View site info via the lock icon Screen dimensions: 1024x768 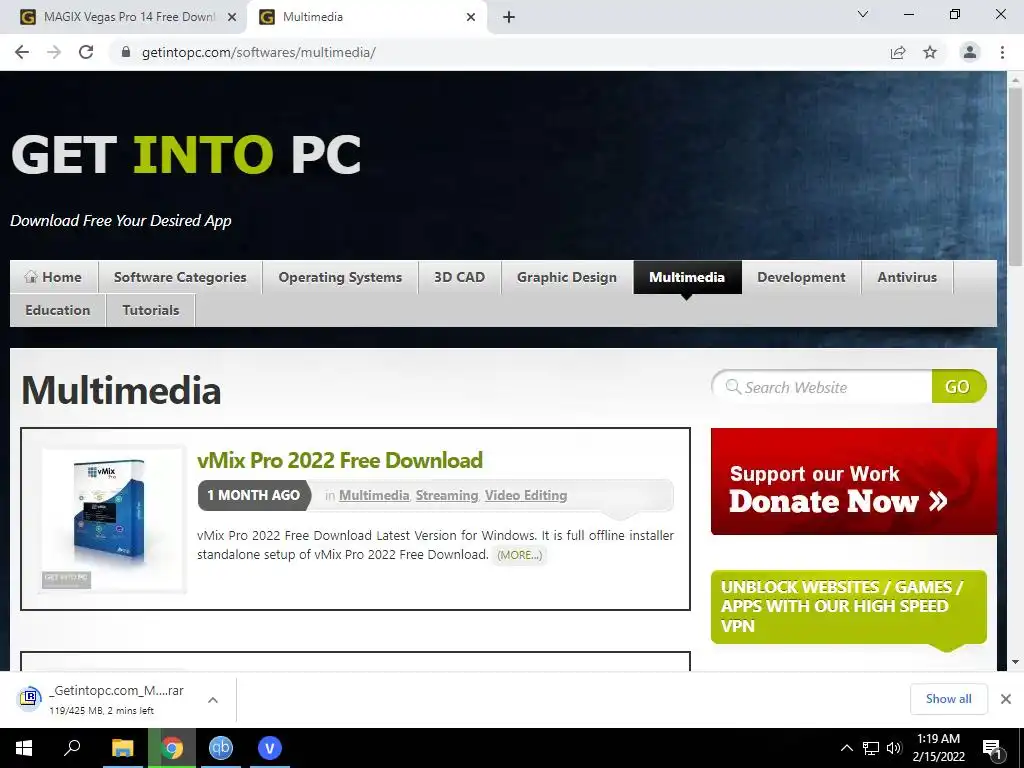127,52
